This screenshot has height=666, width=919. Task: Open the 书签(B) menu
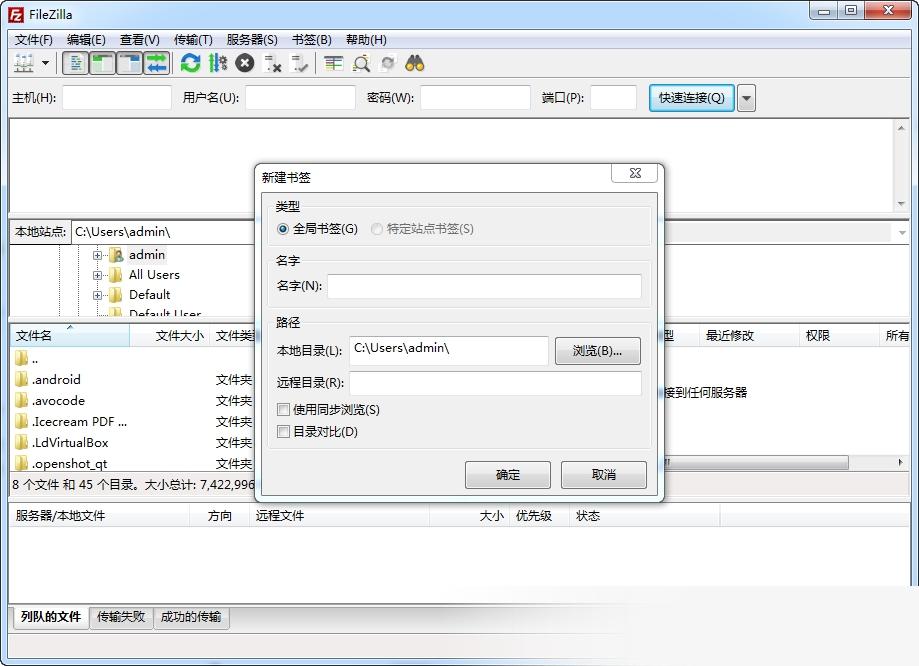312,39
